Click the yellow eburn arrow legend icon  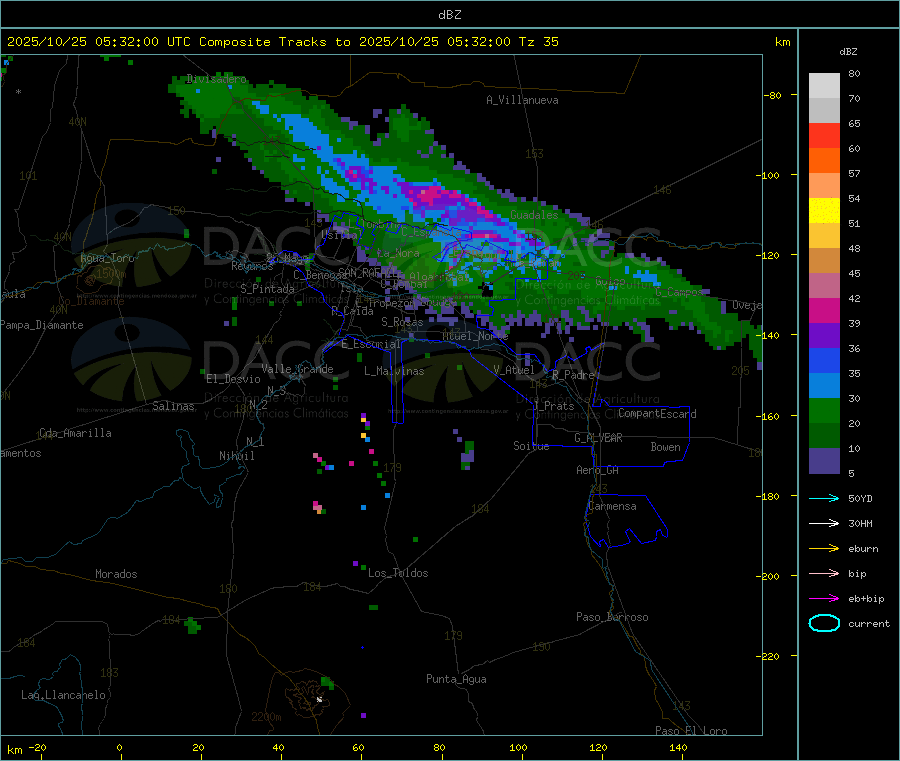tap(824, 548)
